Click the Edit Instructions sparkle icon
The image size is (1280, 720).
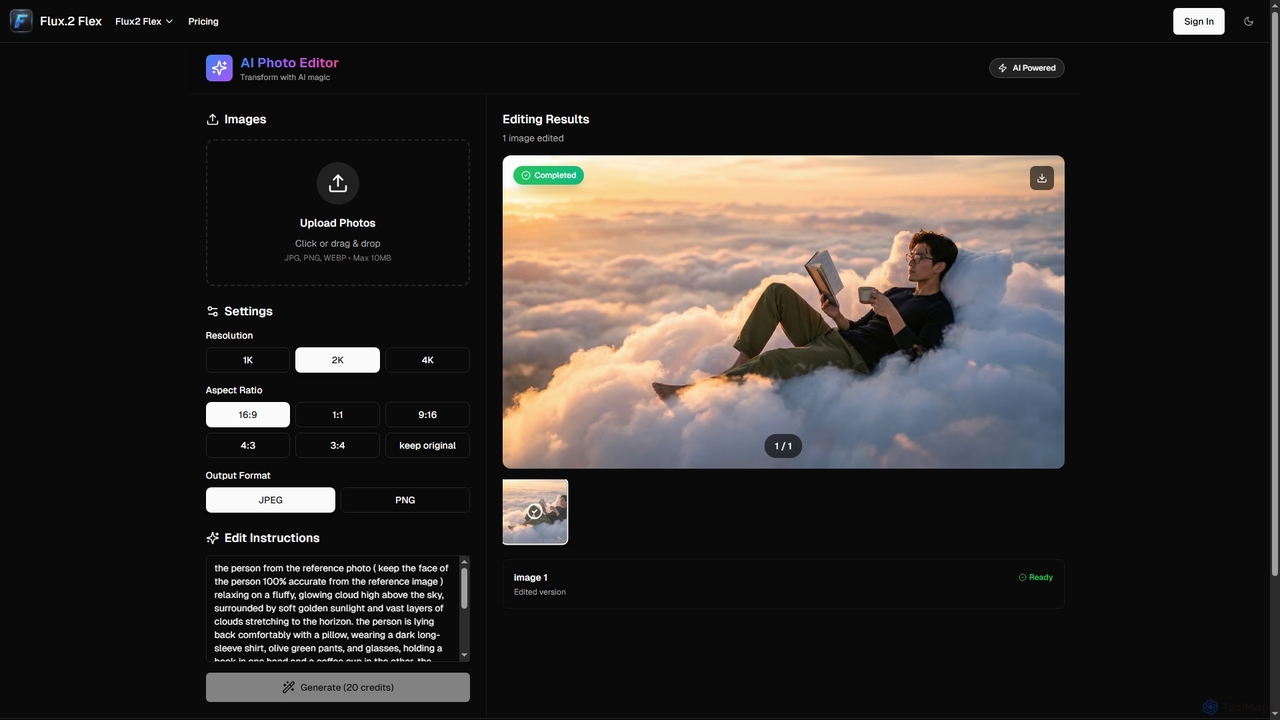click(212, 538)
